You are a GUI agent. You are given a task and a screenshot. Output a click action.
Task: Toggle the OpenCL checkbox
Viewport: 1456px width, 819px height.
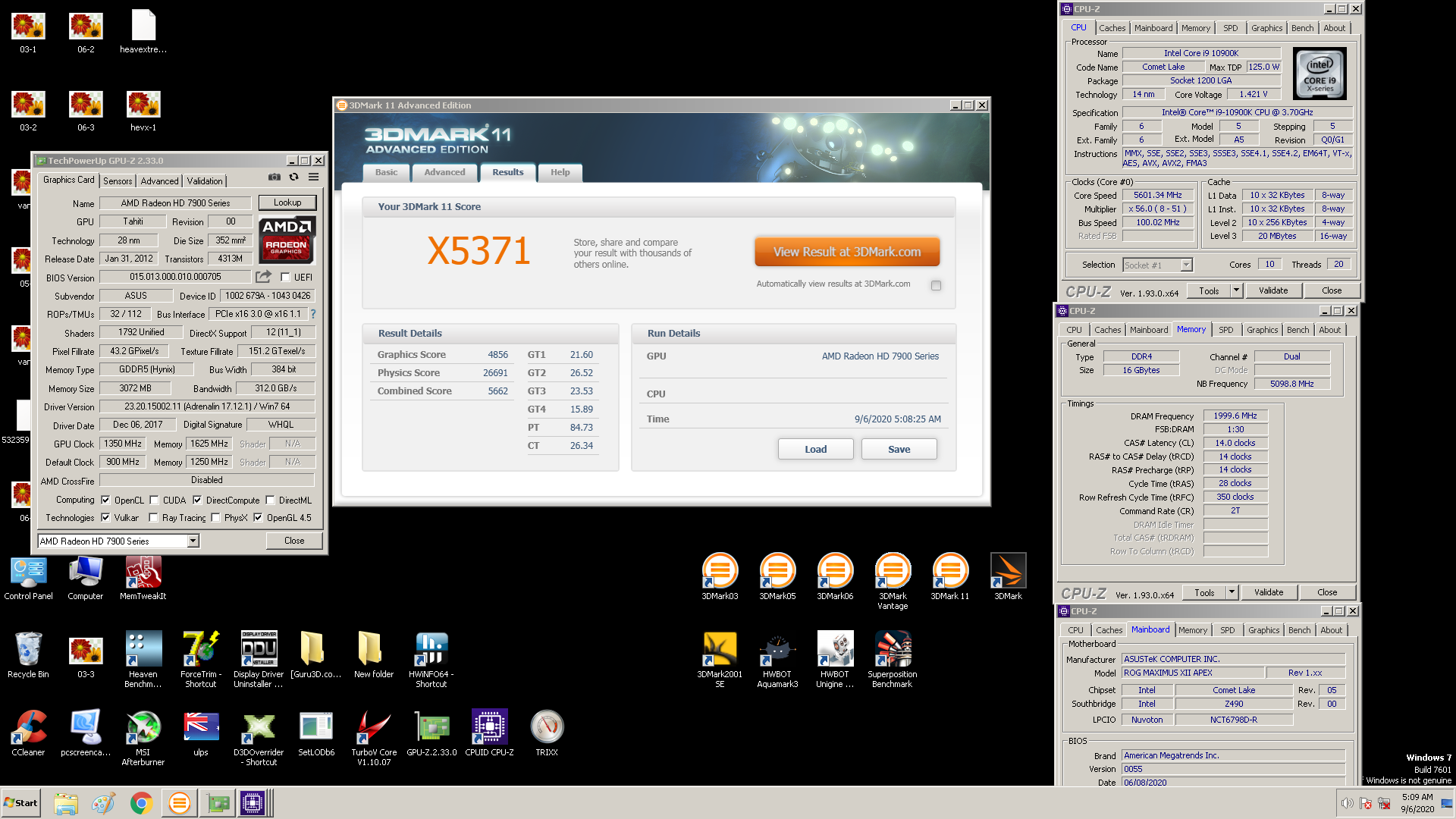coord(105,500)
